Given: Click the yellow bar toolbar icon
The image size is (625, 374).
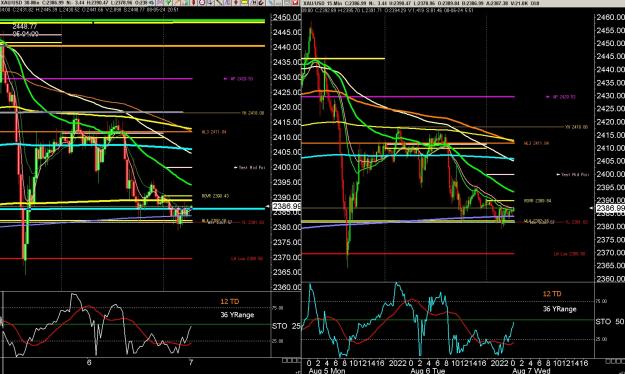Looking at the screenshot, I should point(244,2).
